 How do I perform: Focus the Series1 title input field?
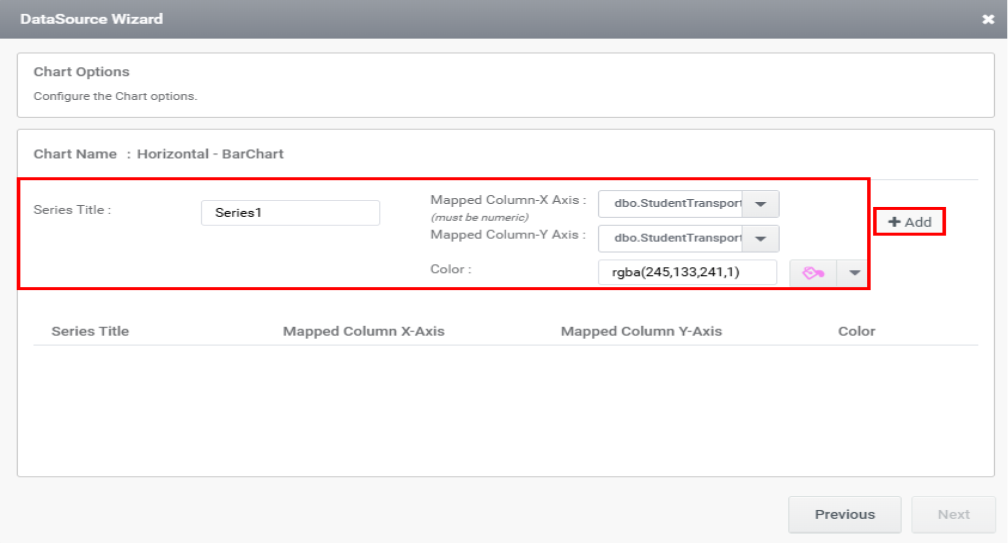pos(290,213)
